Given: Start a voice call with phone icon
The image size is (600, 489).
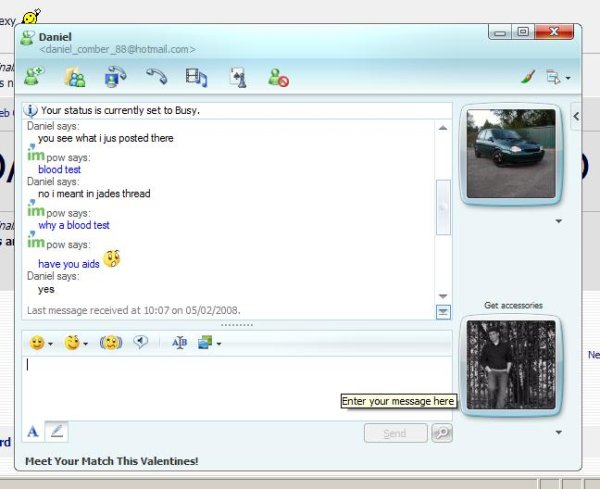Looking at the screenshot, I should coord(156,76).
